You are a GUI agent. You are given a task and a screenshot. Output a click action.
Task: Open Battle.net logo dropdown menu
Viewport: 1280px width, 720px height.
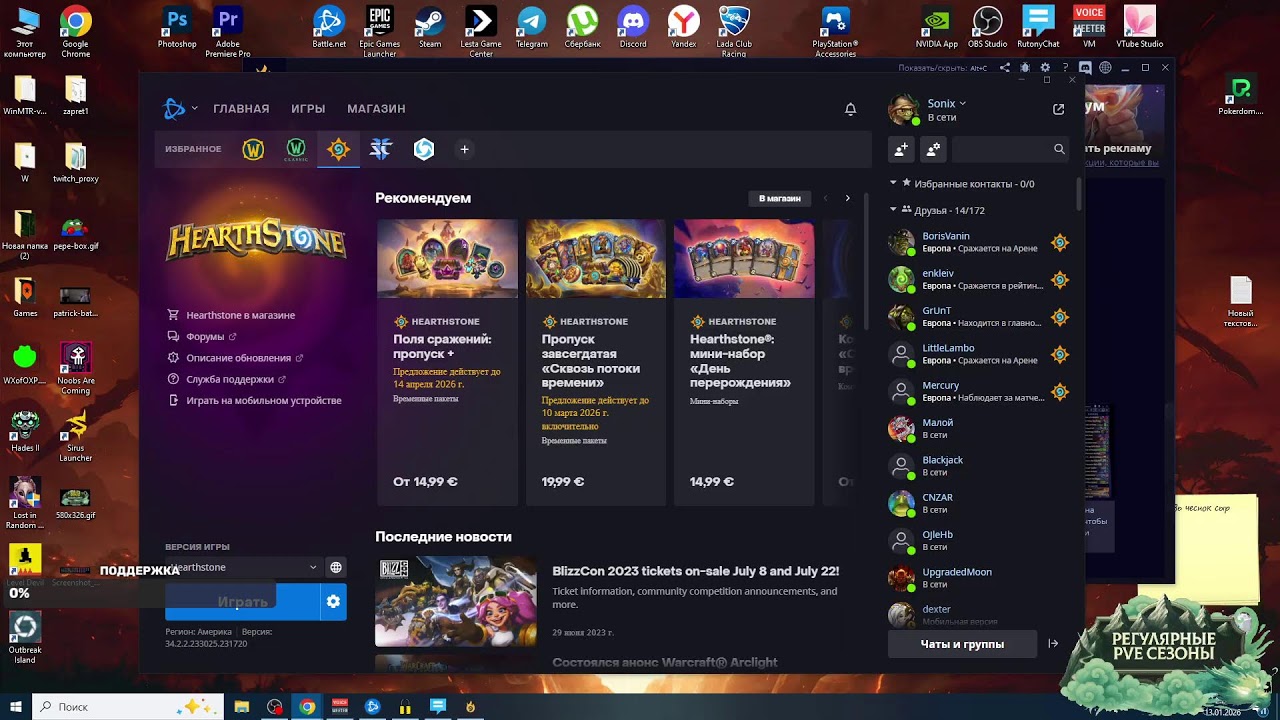pos(180,109)
